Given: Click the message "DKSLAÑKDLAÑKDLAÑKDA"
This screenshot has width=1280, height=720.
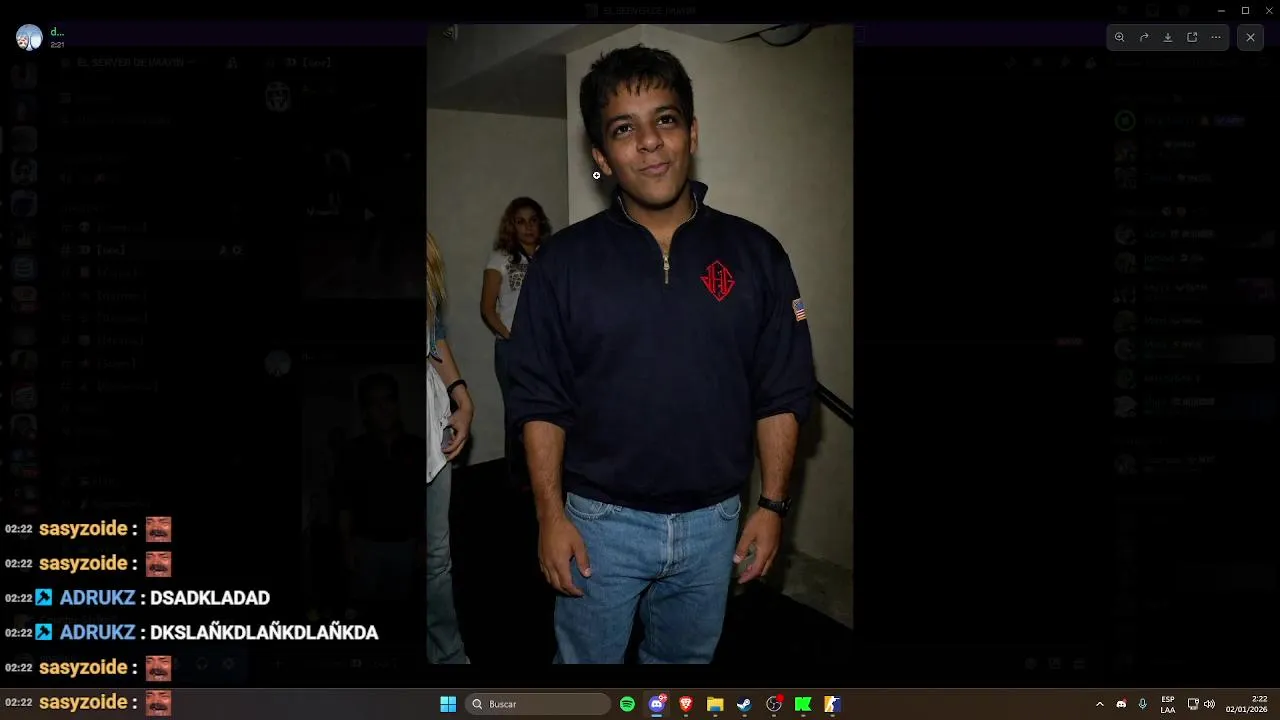Looking at the screenshot, I should (x=264, y=633).
